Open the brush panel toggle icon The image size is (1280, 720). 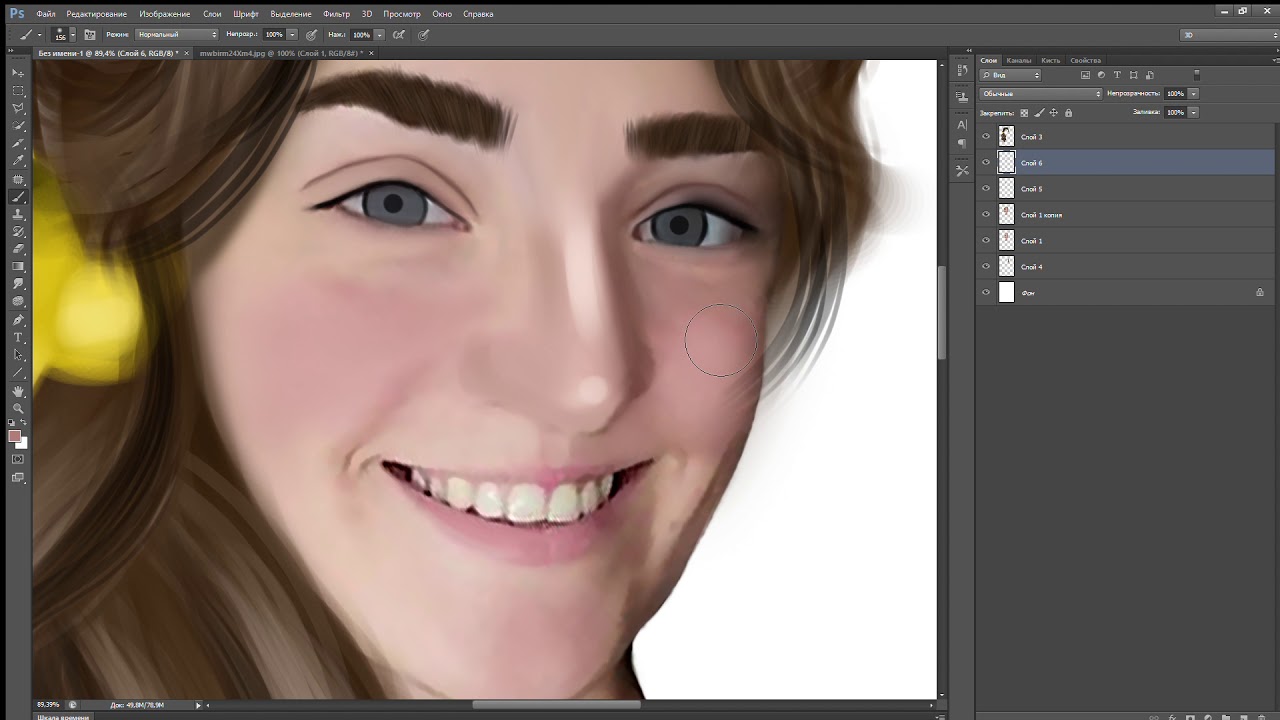pyautogui.click(x=90, y=35)
